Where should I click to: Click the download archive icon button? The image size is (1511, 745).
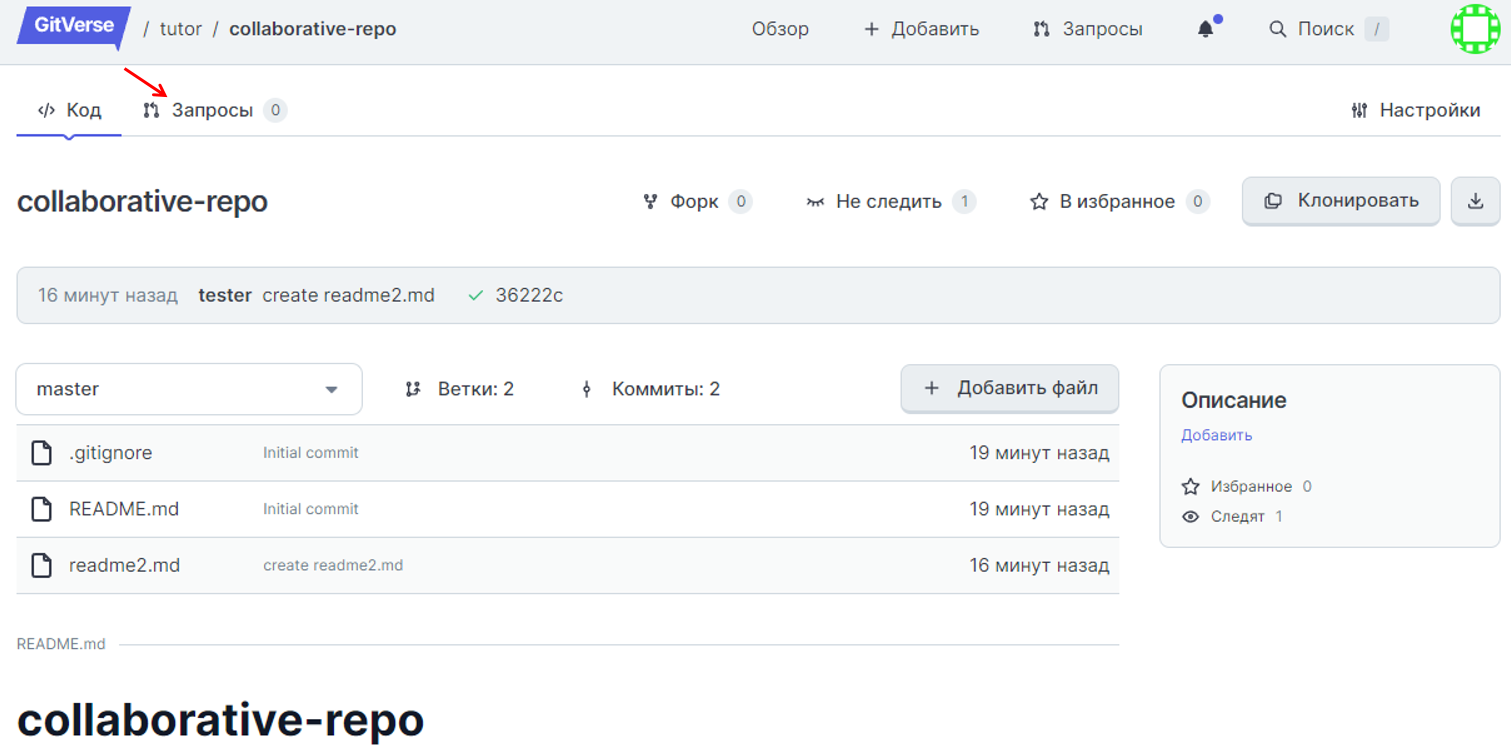[1475, 201]
